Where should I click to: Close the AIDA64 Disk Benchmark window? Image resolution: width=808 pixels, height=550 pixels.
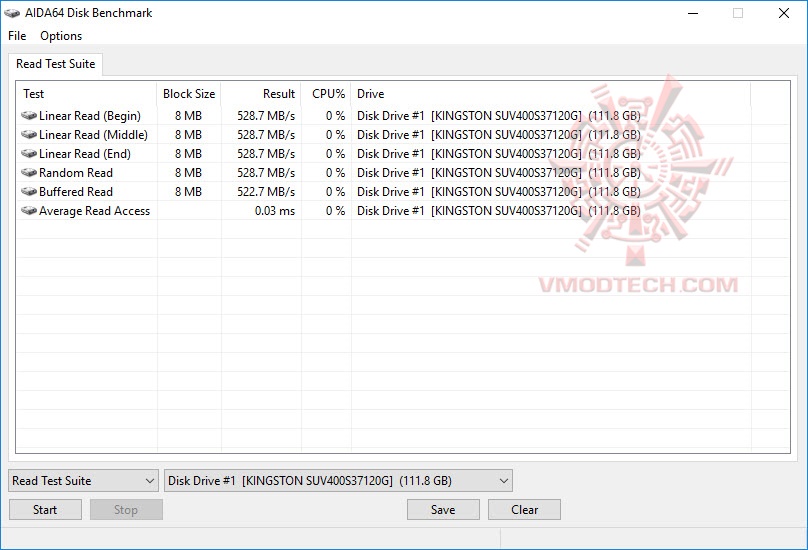[784, 13]
